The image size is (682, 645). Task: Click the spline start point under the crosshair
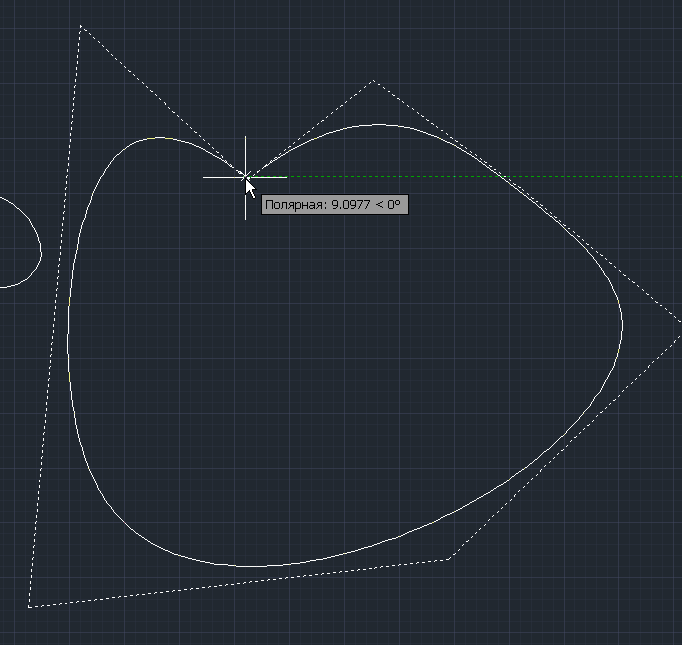coord(246,177)
